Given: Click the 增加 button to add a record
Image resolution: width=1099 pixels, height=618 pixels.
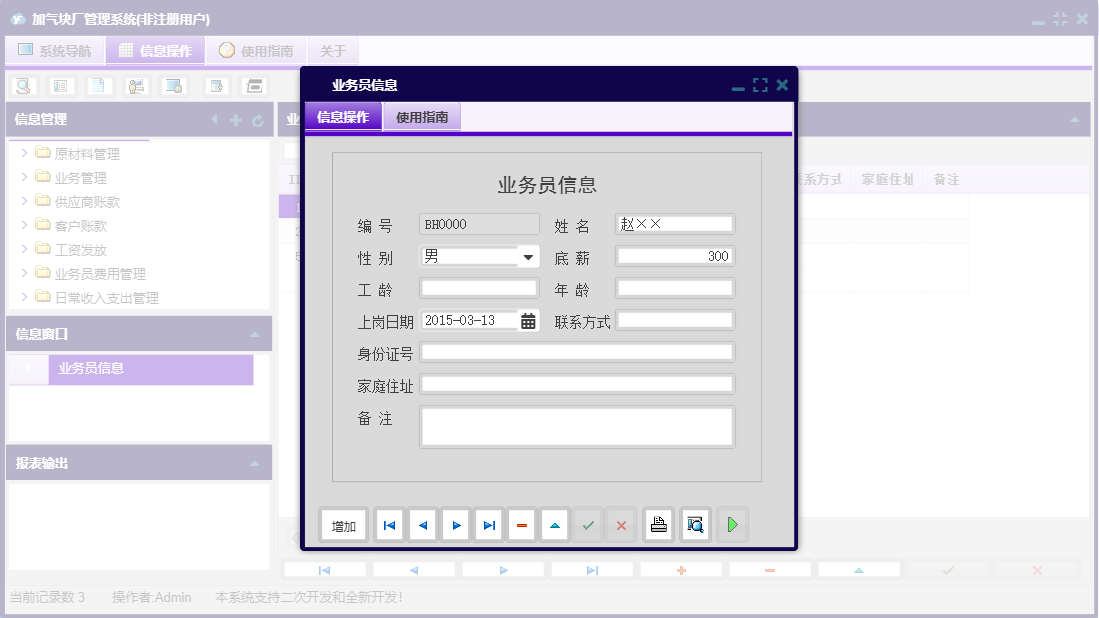Looking at the screenshot, I should coord(343,524).
